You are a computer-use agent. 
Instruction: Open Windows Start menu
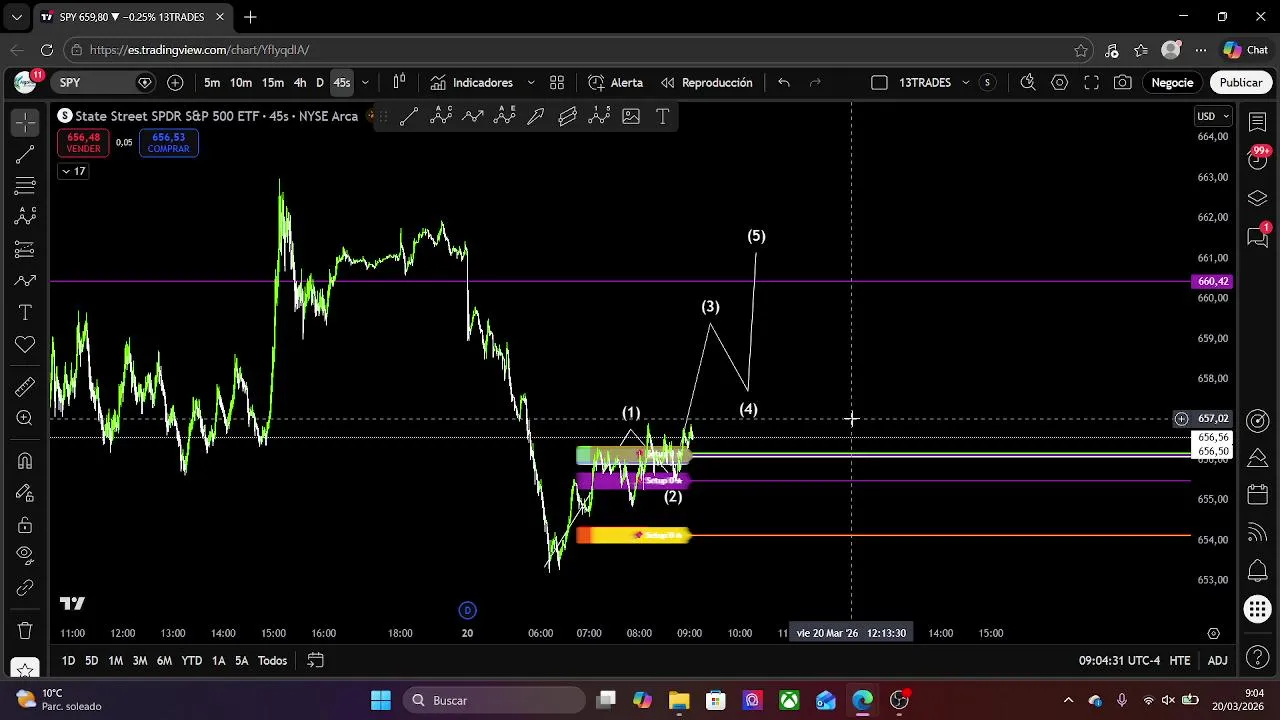(381, 700)
